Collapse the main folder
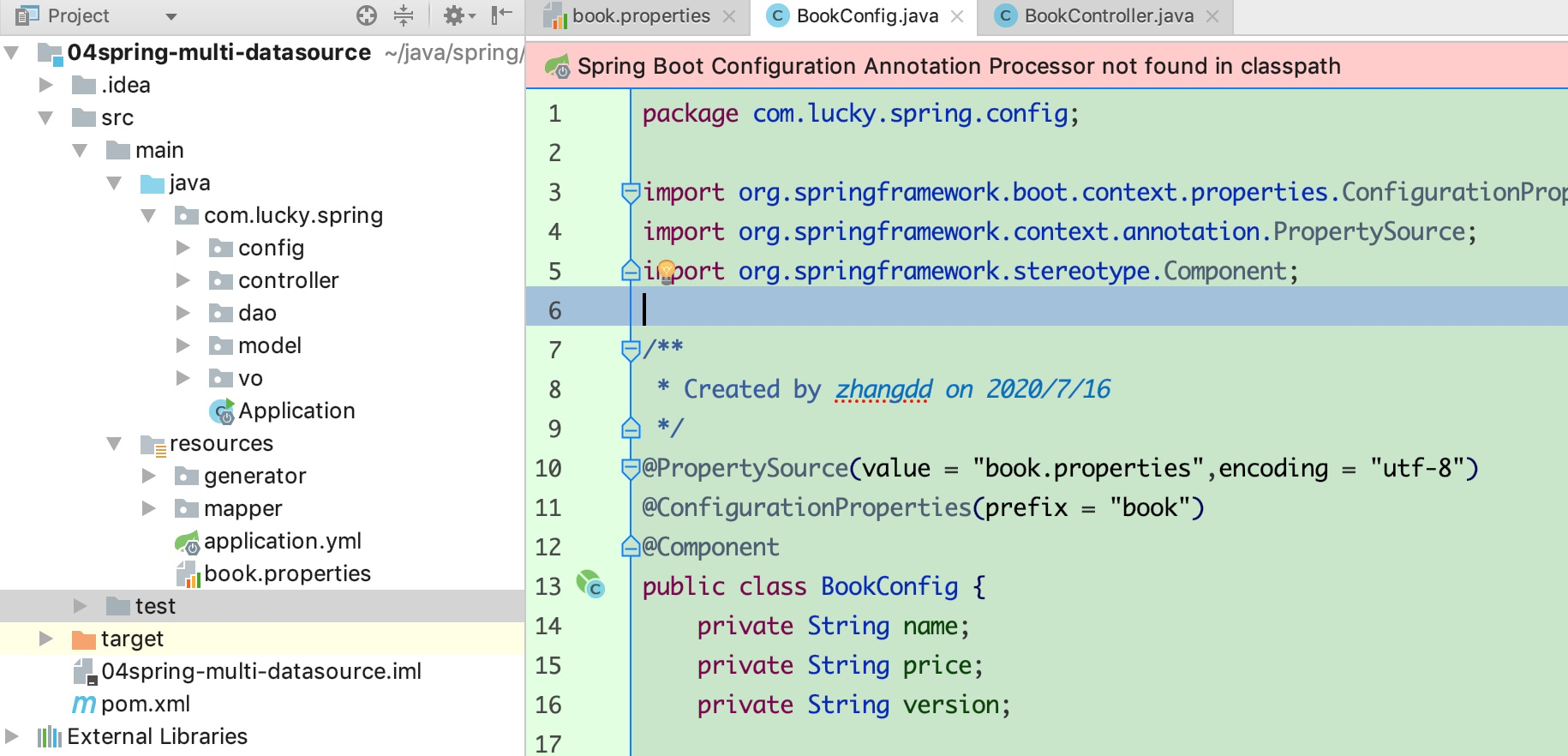This screenshot has height=756, width=1568. point(81,150)
